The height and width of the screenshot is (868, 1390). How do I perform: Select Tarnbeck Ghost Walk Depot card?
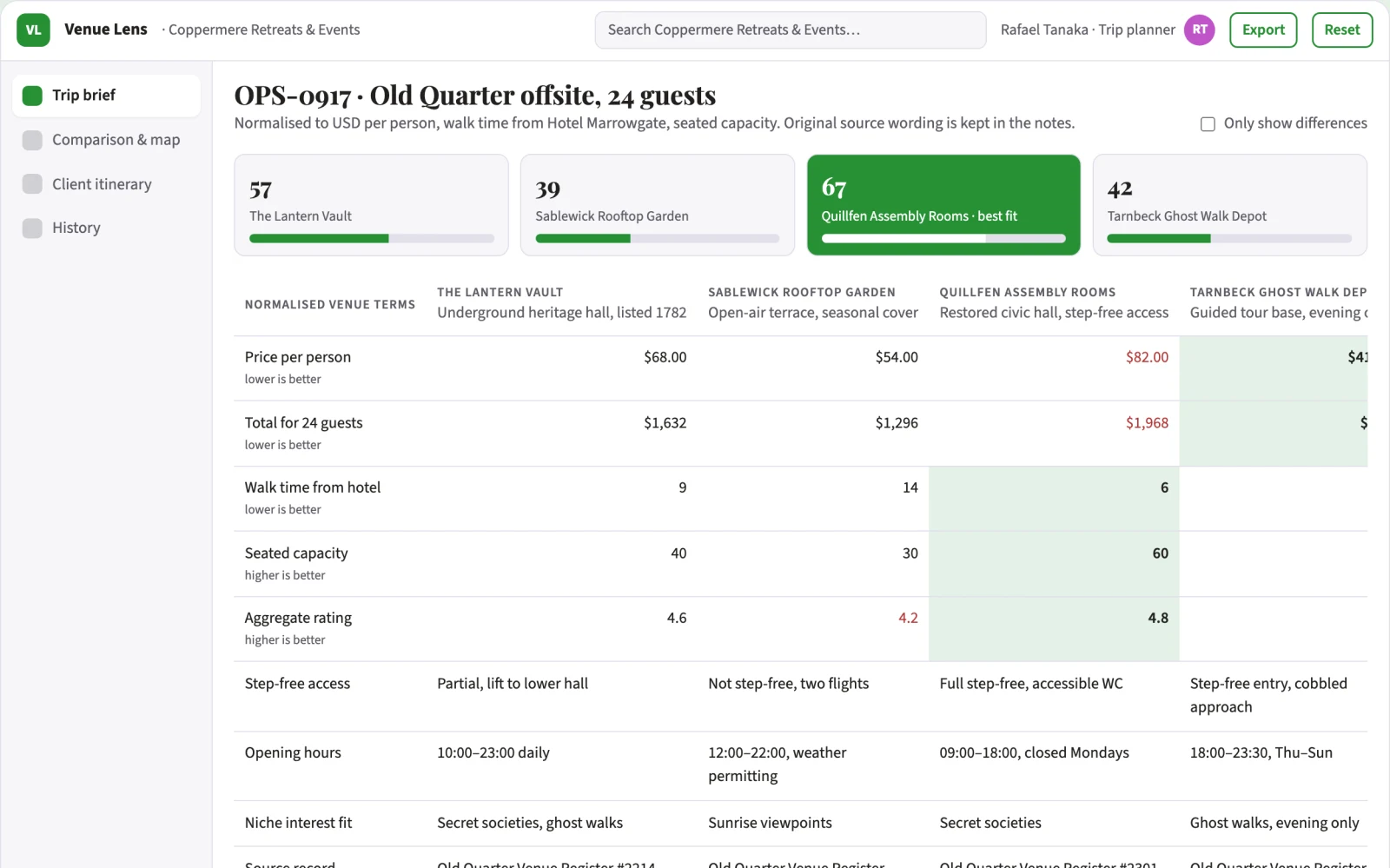point(1230,205)
